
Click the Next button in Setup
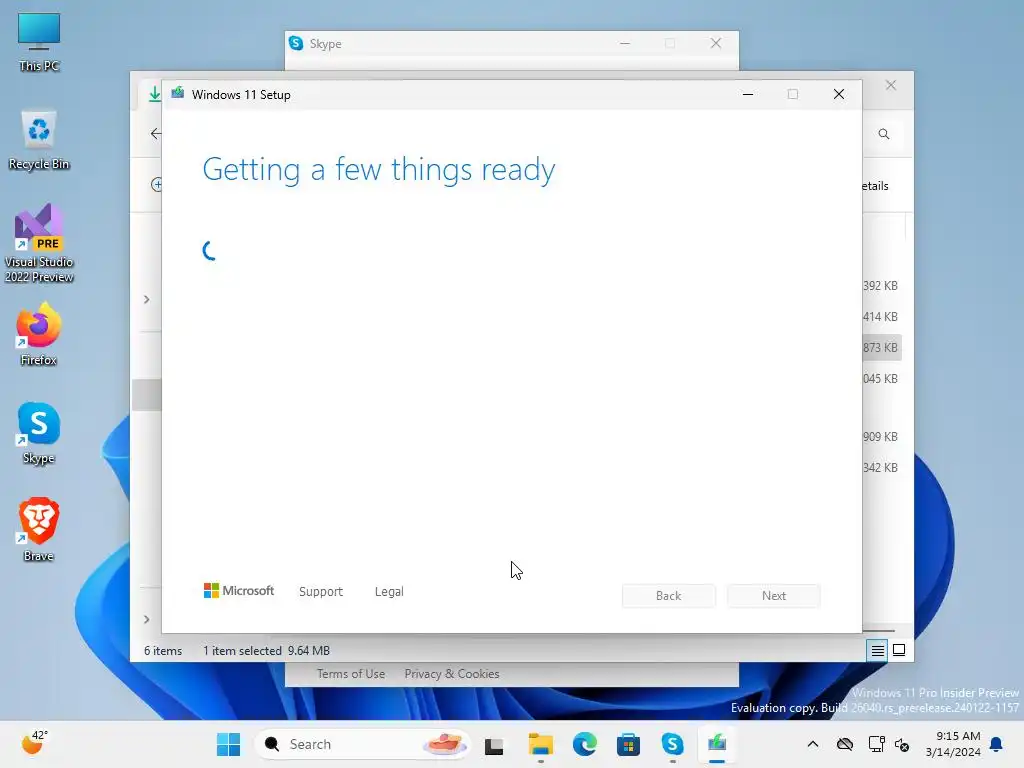774,596
